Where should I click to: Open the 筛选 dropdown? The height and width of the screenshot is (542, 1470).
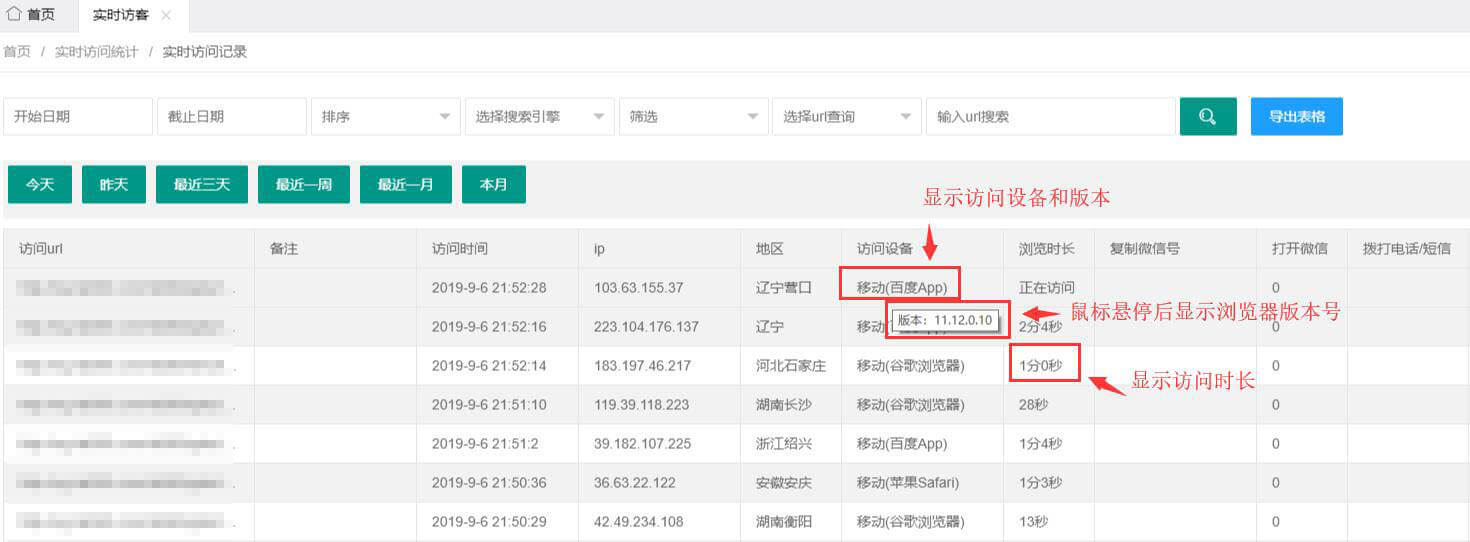point(692,117)
